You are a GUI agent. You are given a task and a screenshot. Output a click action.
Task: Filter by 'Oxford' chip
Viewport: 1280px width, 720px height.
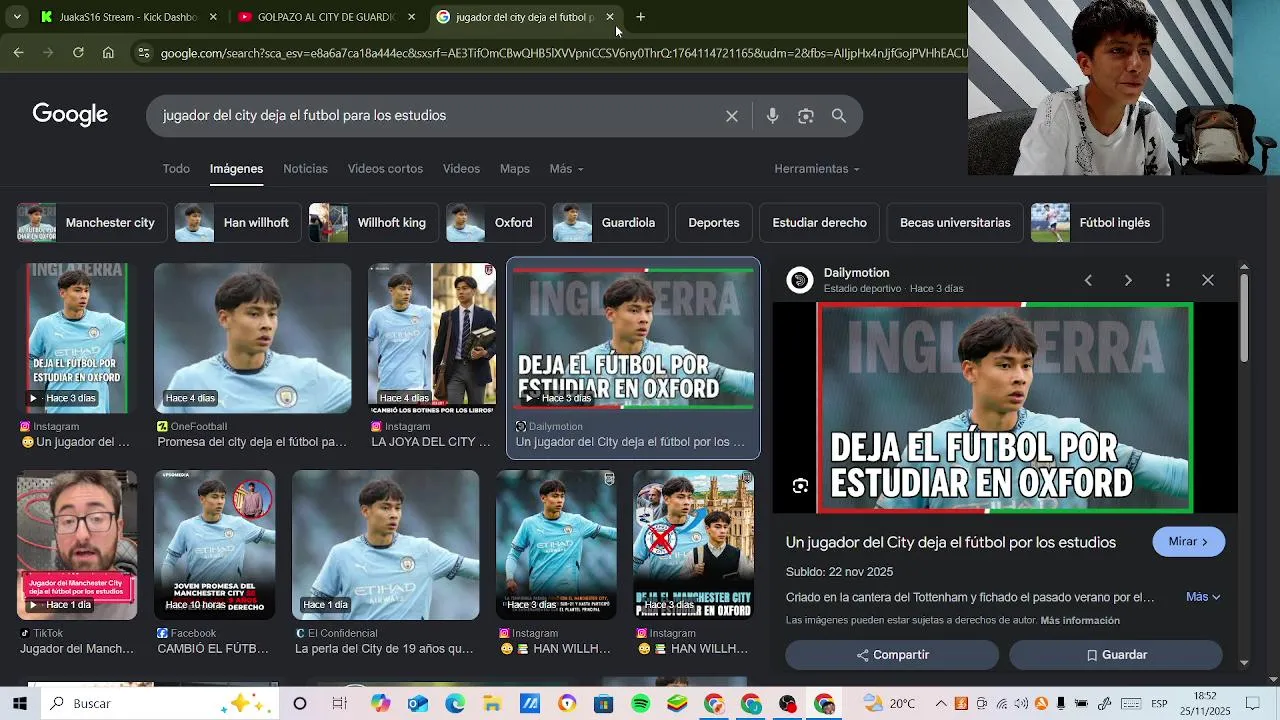click(x=495, y=223)
